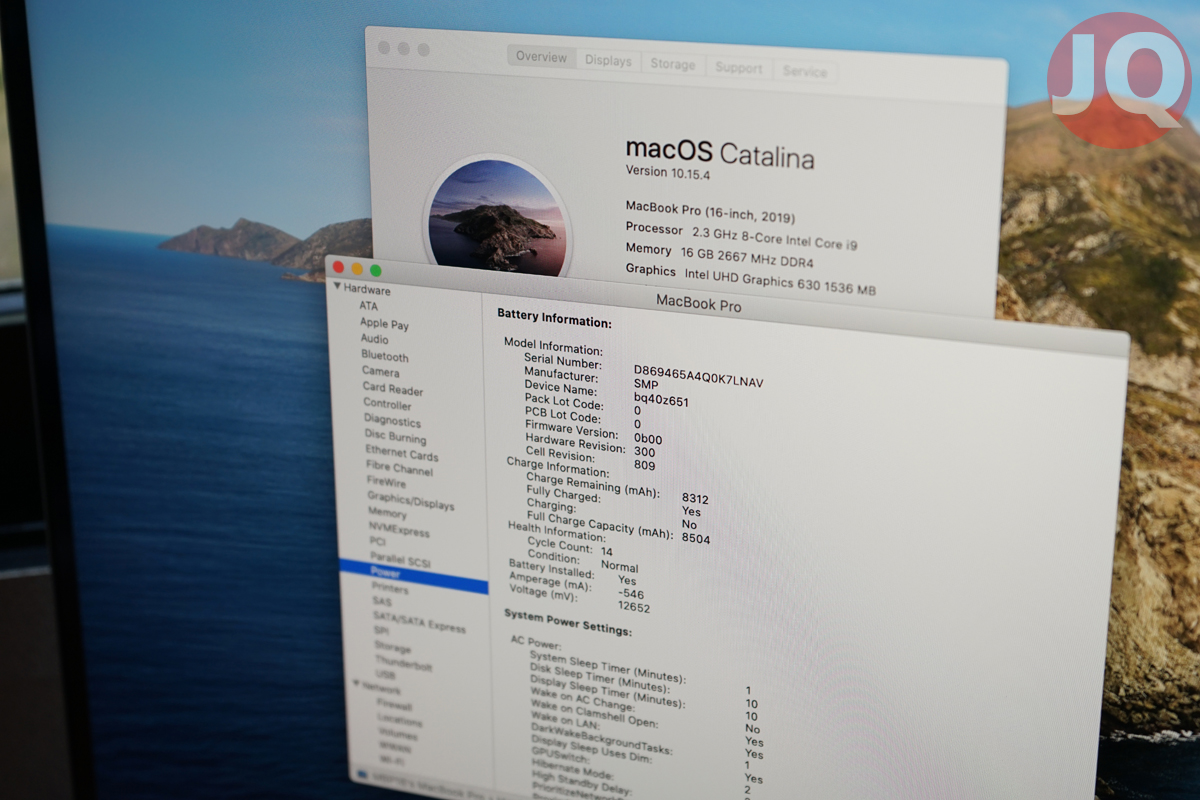Show Ethernet Cards information
Viewport: 1200px width, 800px height.
pos(401,453)
